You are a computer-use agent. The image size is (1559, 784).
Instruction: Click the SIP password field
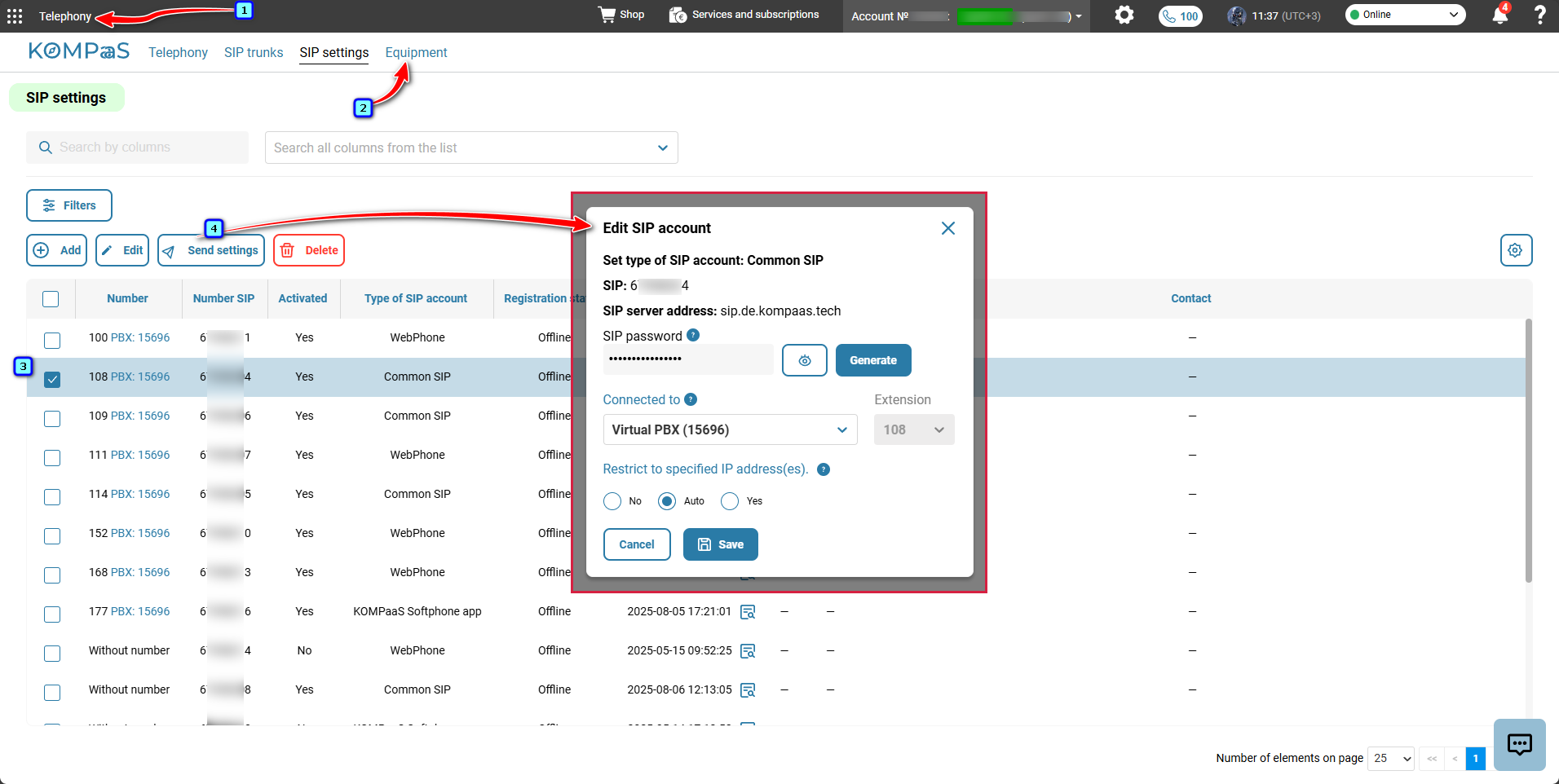point(688,359)
